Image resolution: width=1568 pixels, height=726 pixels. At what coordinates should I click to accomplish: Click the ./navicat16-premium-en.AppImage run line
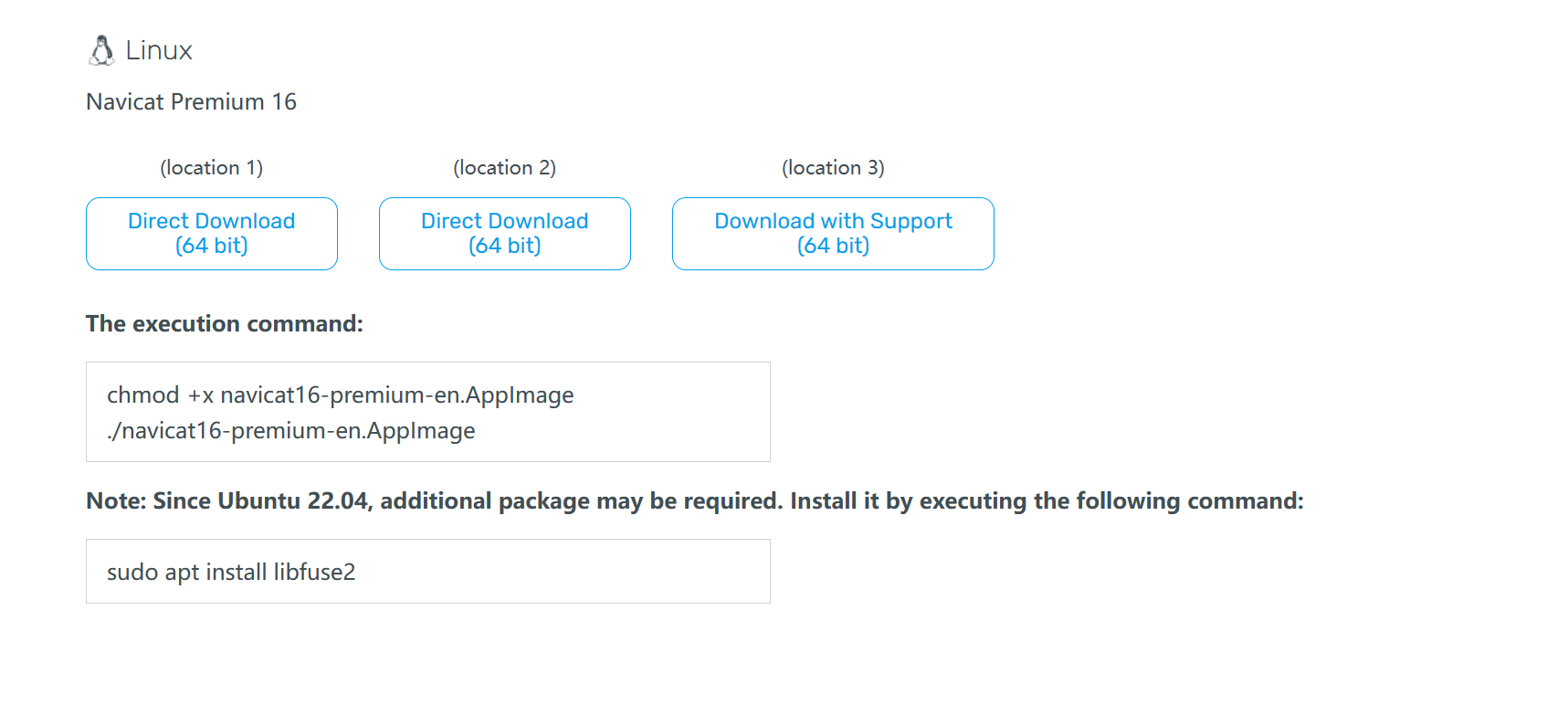pos(290,431)
